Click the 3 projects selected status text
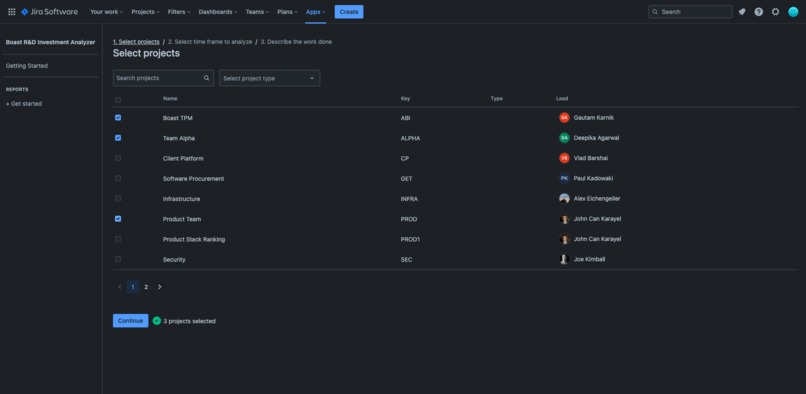 click(189, 321)
